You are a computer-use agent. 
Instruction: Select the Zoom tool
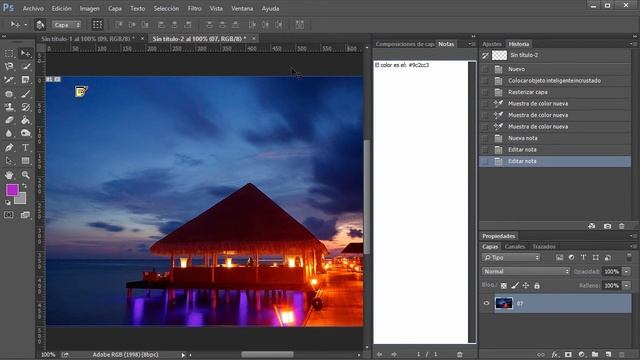(x=25, y=175)
